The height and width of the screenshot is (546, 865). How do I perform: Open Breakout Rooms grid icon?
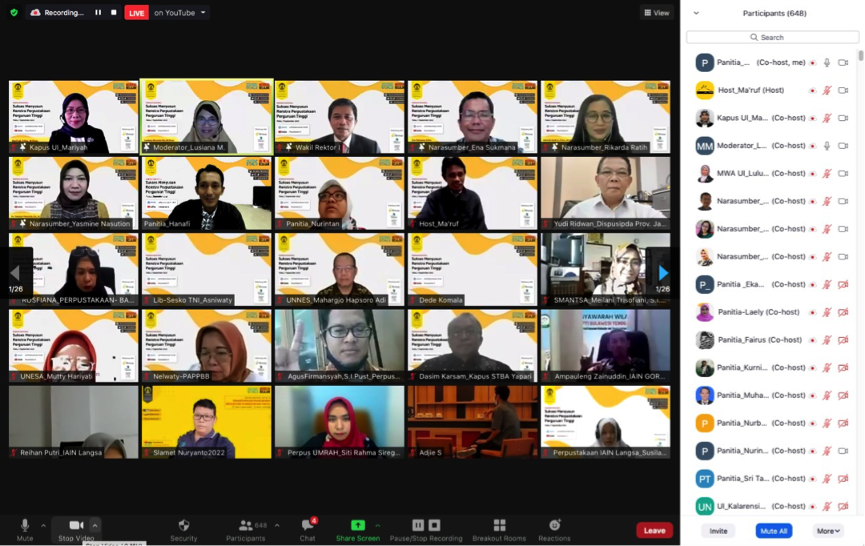tap(499, 525)
